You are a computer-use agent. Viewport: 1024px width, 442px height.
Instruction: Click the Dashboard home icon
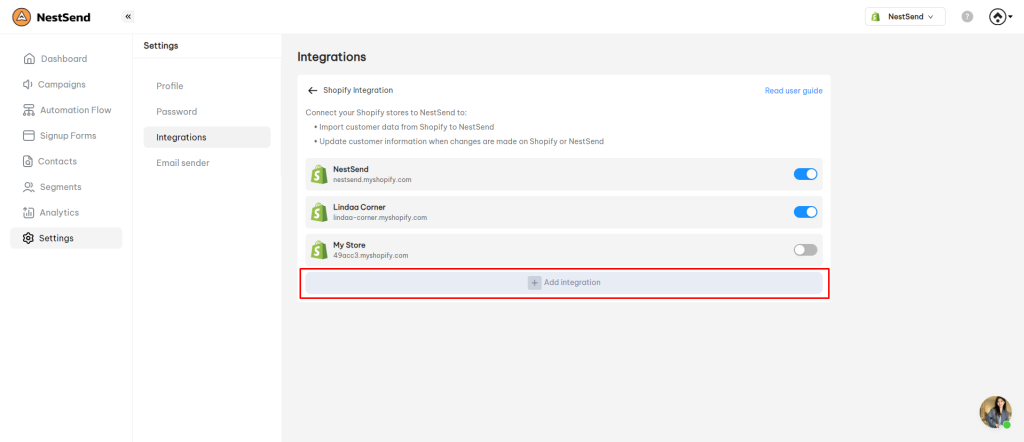(29, 59)
